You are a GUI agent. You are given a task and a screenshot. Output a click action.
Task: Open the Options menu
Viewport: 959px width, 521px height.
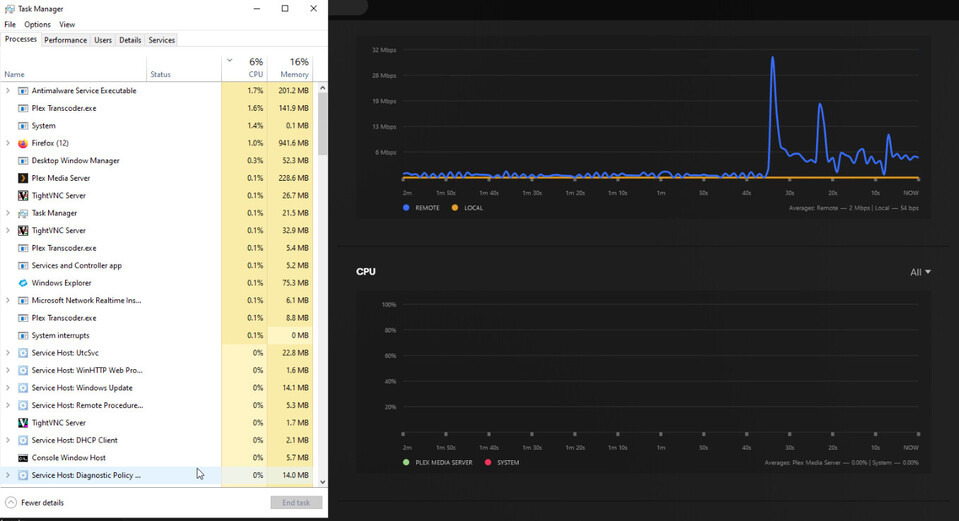[37, 24]
